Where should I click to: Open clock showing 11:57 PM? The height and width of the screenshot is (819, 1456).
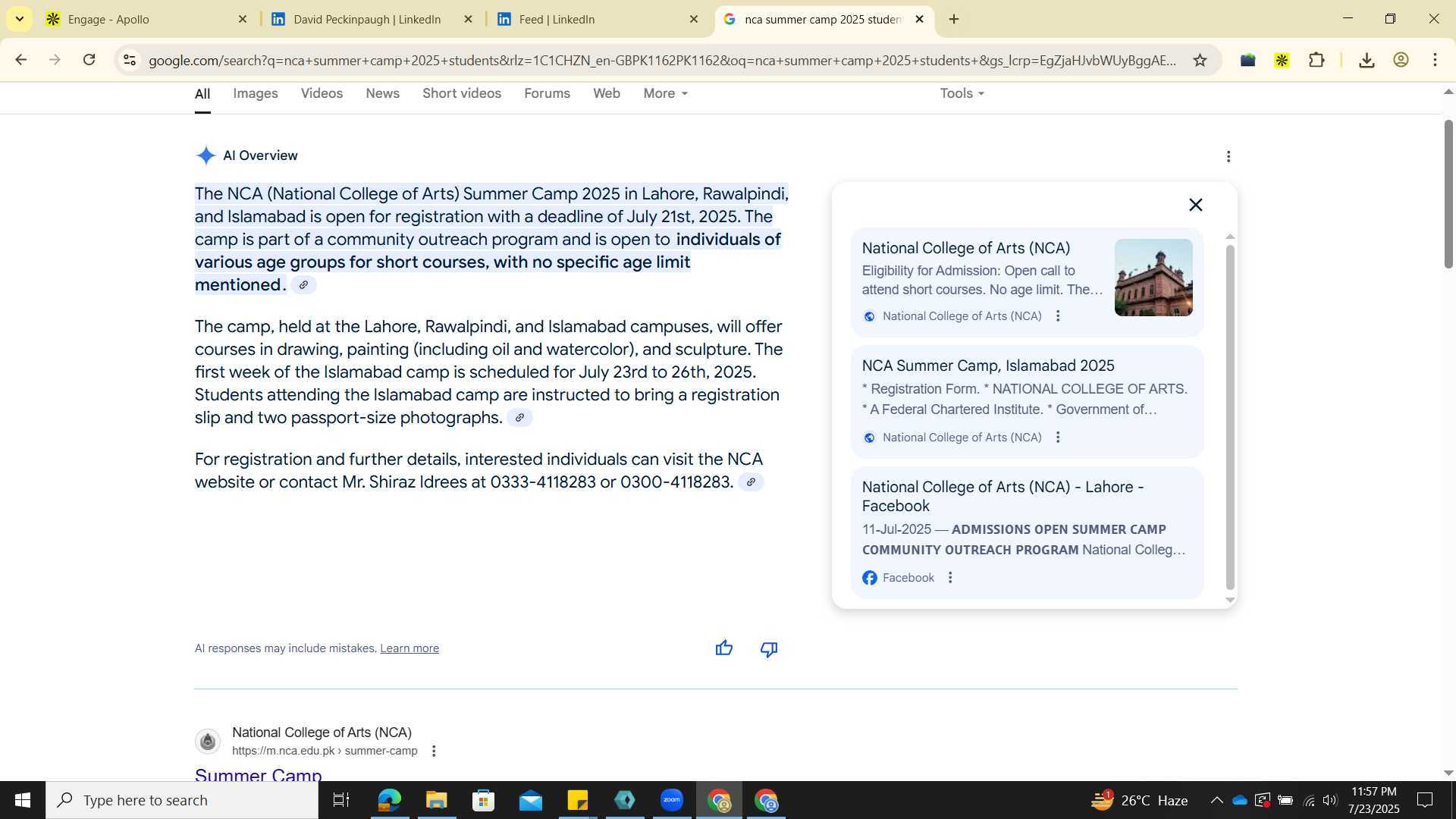[1373, 800]
